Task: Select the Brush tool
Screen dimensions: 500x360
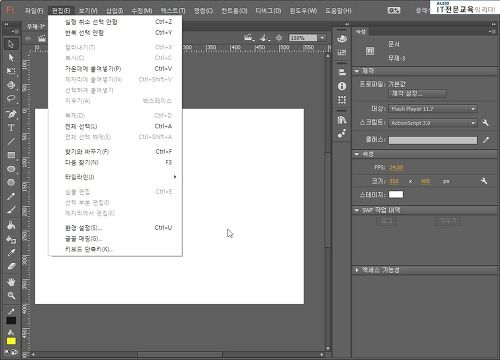Action: 11,210
